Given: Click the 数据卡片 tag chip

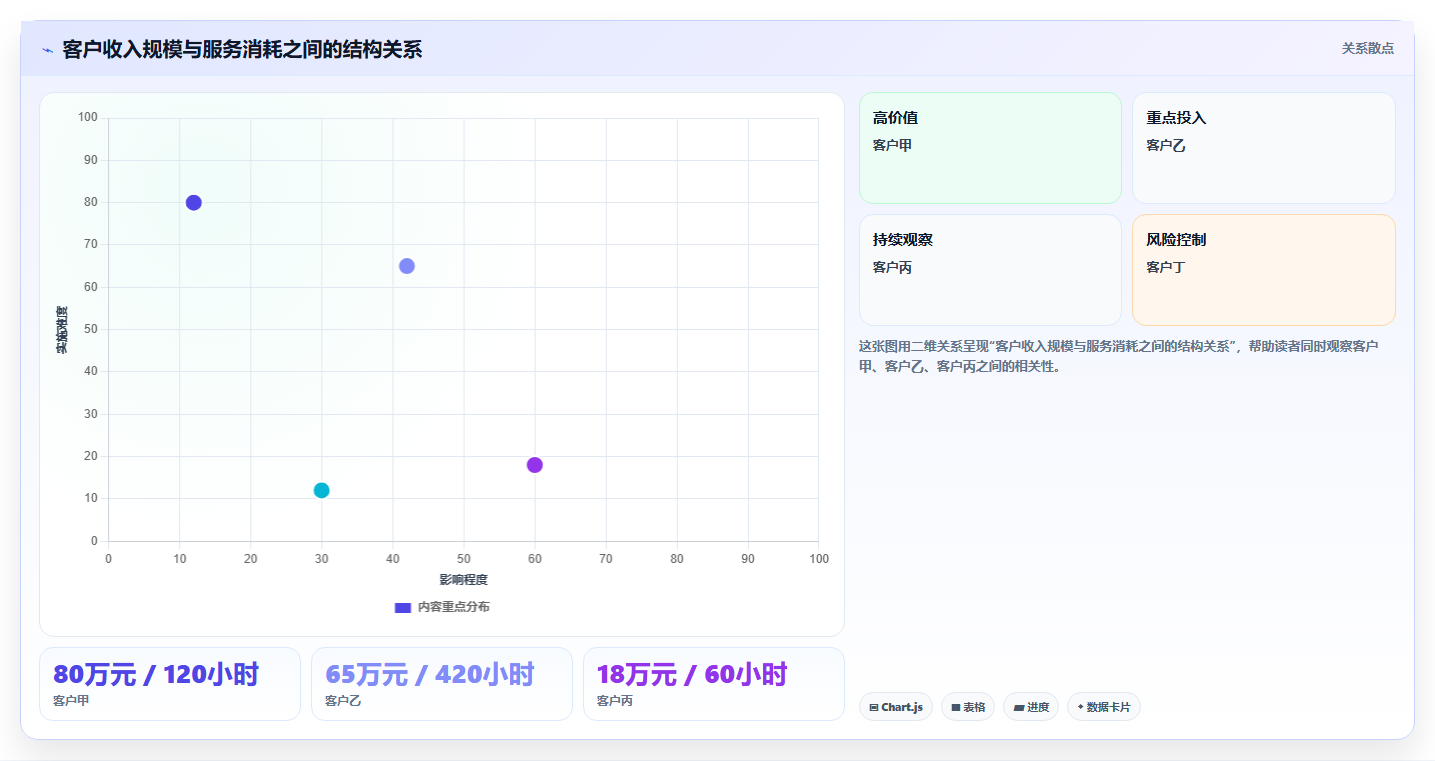Looking at the screenshot, I should click(1104, 707).
